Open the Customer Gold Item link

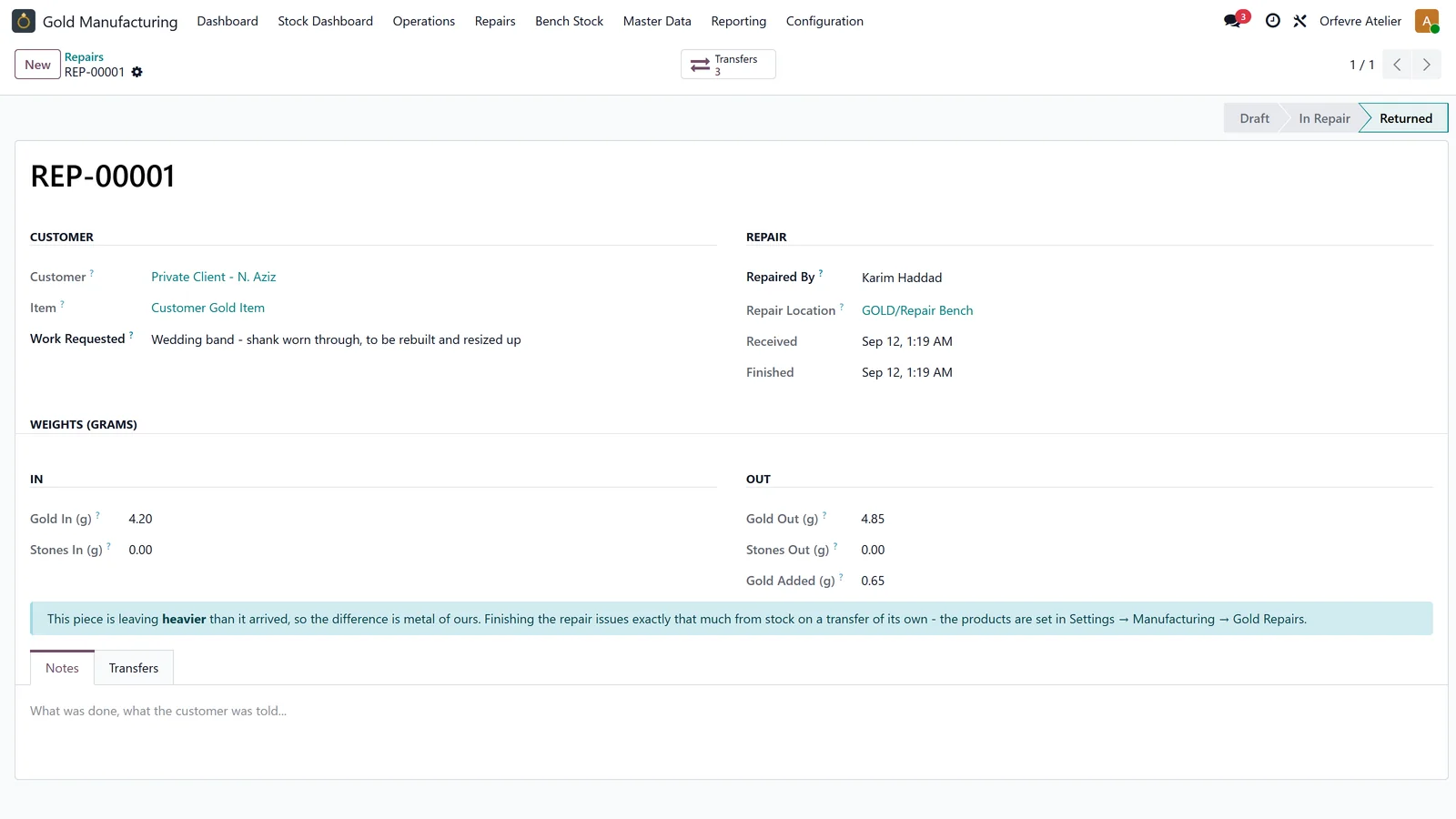point(208,308)
